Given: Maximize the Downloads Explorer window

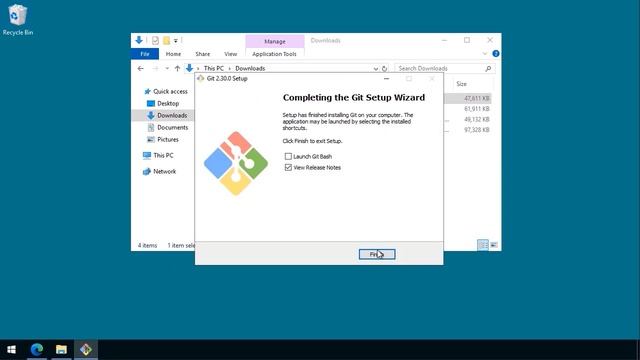Looking at the screenshot, I should [x=467, y=40].
